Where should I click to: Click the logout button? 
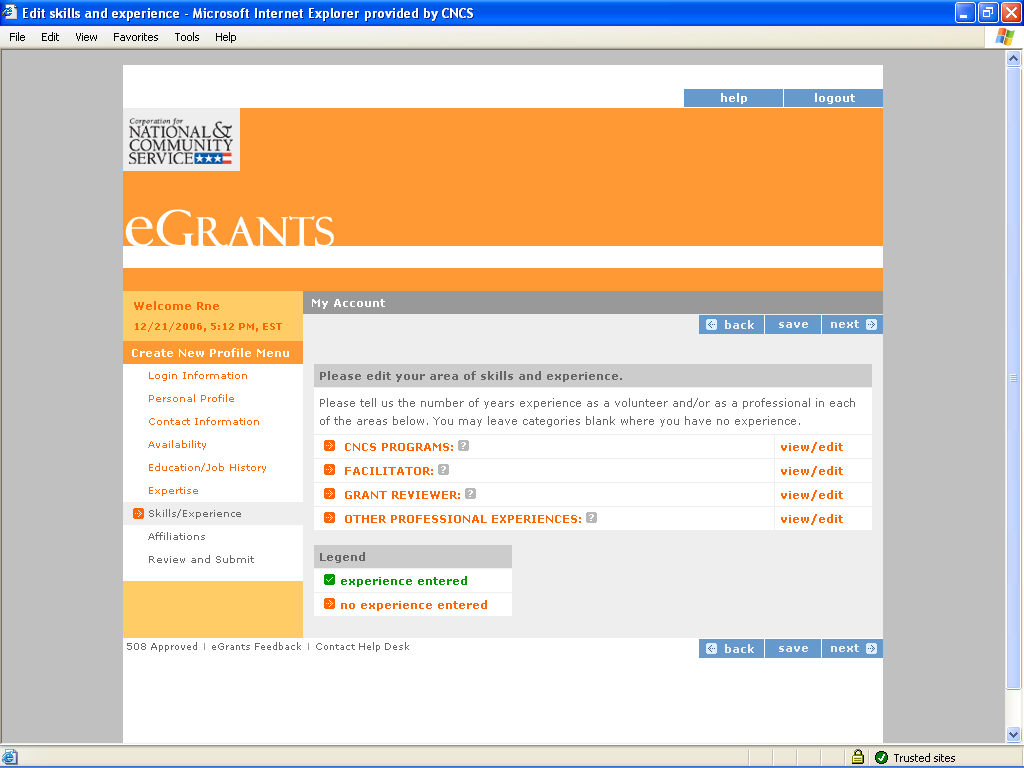pos(834,98)
